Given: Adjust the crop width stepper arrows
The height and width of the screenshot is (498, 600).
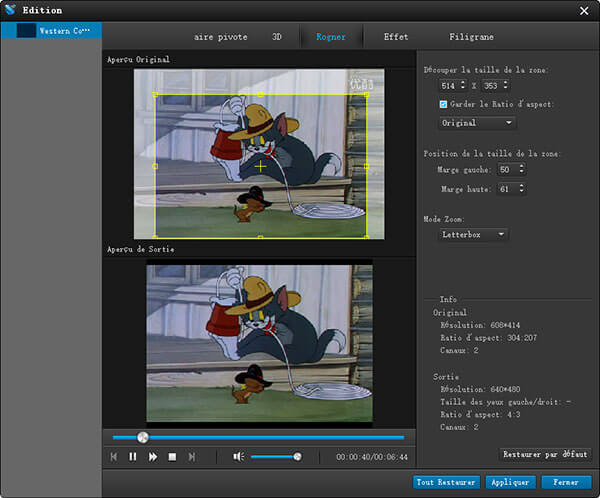Looking at the screenshot, I should click(x=463, y=85).
